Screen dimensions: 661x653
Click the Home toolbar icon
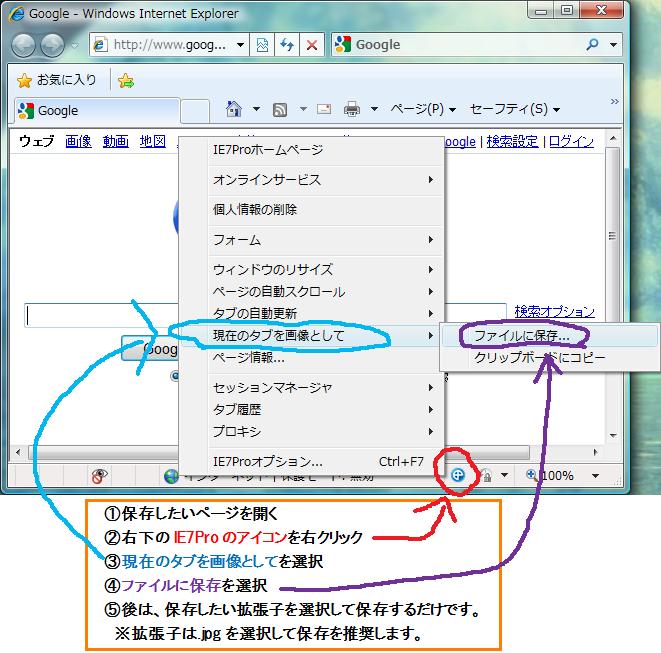click(x=234, y=109)
